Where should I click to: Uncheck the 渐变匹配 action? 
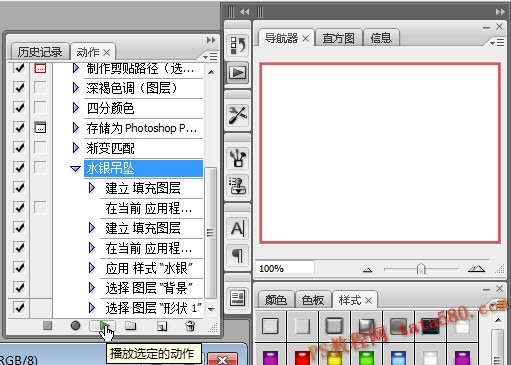click(x=19, y=148)
